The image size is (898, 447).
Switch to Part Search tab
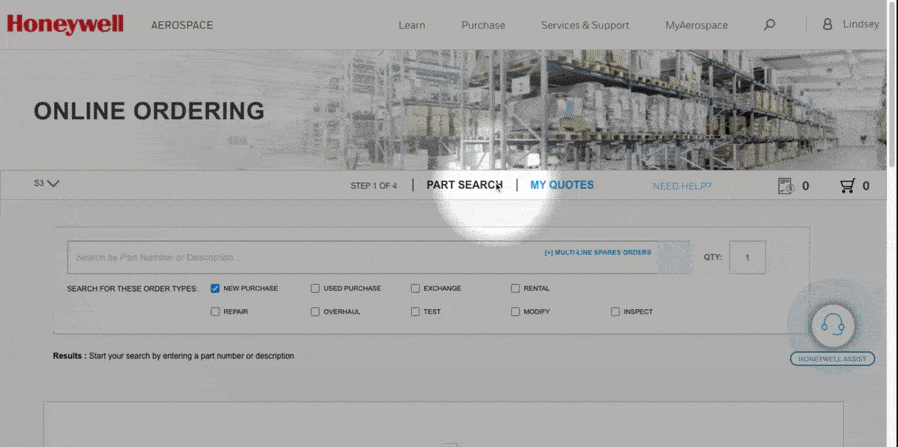pos(464,185)
